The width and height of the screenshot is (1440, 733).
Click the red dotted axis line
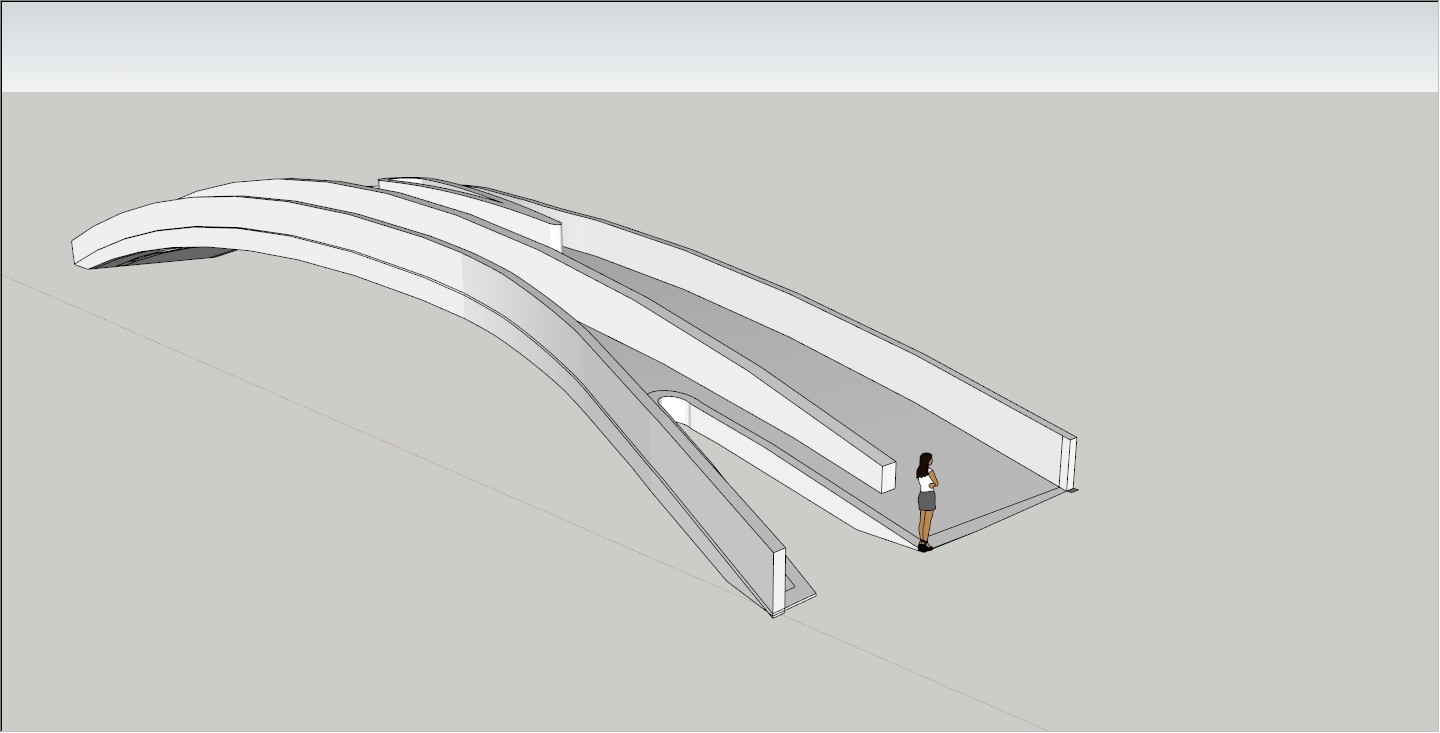(x=400, y=448)
